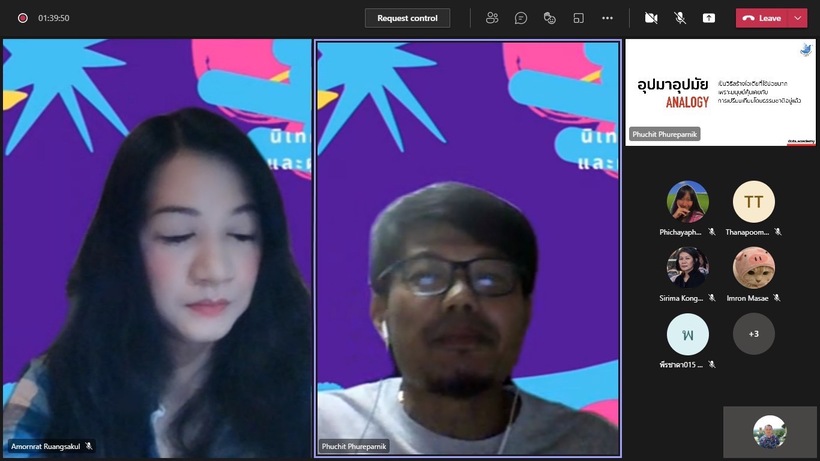Unmute the microphone
Viewport: 820px width, 461px height.
click(x=680, y=18)
